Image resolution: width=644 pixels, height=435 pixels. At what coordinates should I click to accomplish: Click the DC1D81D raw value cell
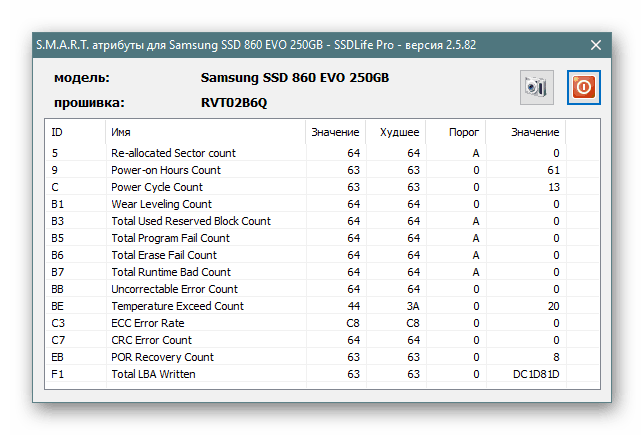pos(536,374)
